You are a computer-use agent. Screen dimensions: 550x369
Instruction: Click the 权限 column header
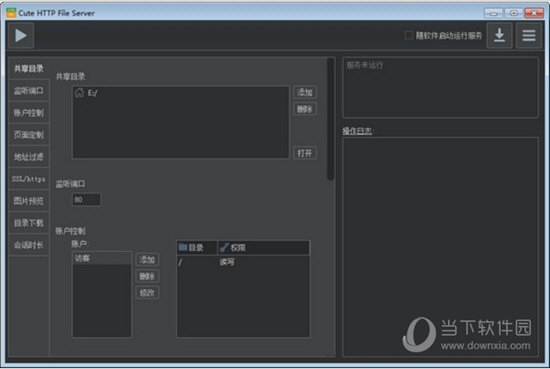[x=263, y=248]
